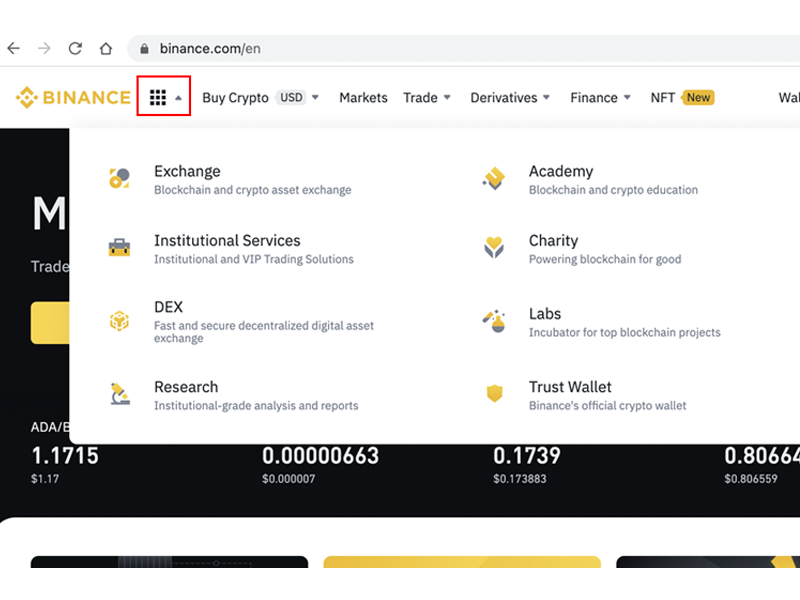Click the padlock site security icon
800x600 pixels.
[x=144, y=48]
